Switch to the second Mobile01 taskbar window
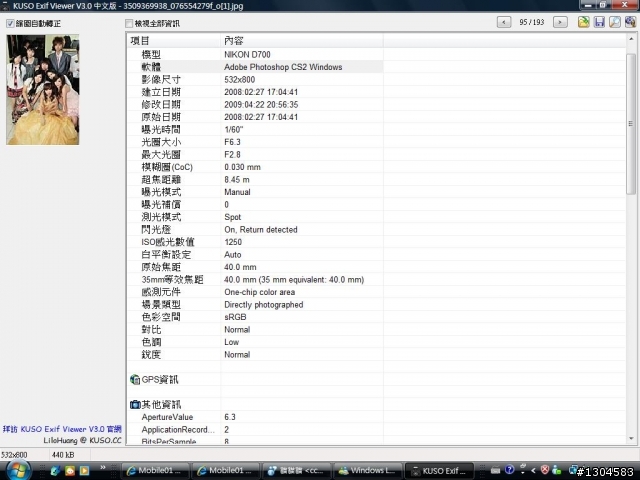Viewport: 640px width, 480px height. [x=227, y=471]
